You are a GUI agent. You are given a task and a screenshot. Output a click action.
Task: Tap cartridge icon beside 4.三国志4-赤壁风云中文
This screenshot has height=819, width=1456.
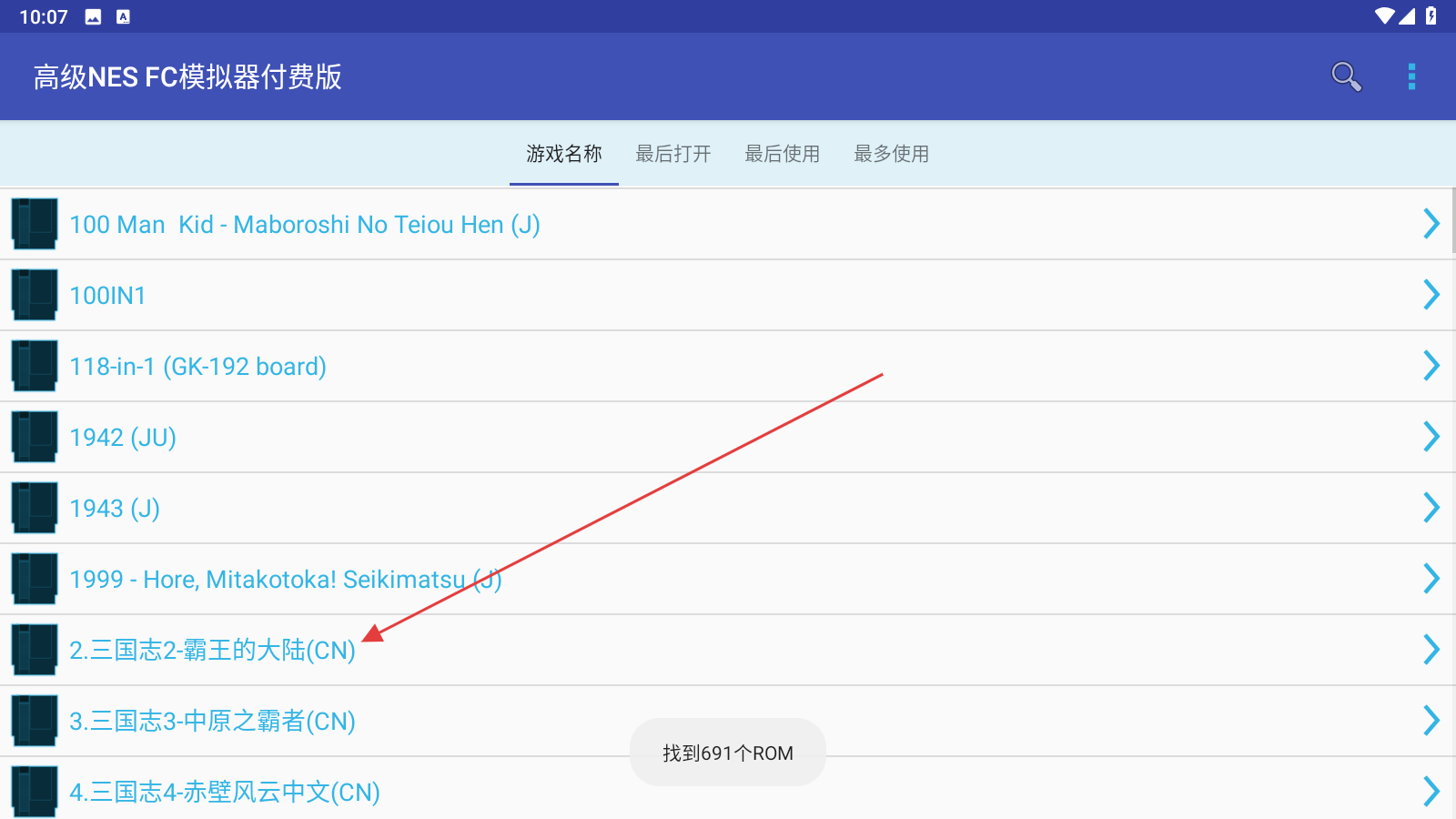[35, 792]
